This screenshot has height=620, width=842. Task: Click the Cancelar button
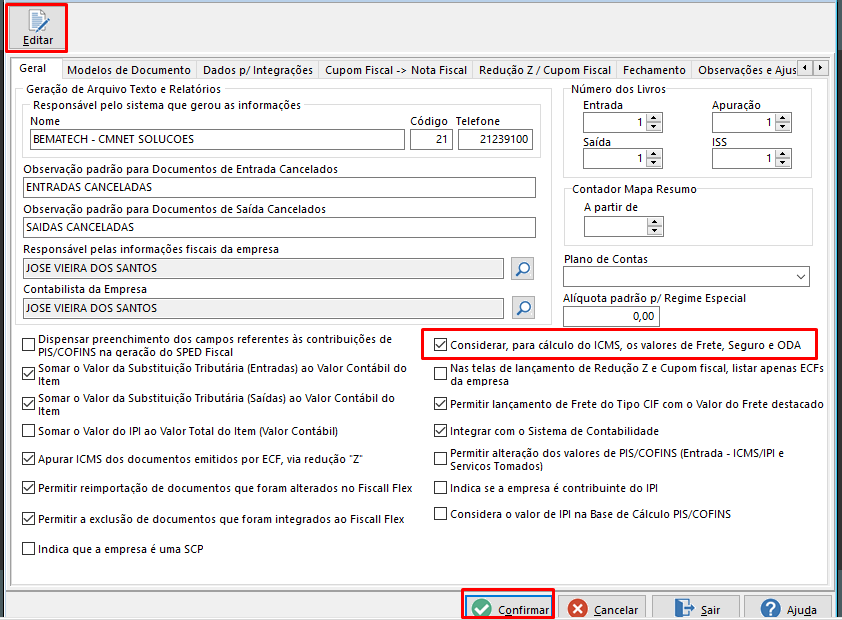(x=603, y=608)
